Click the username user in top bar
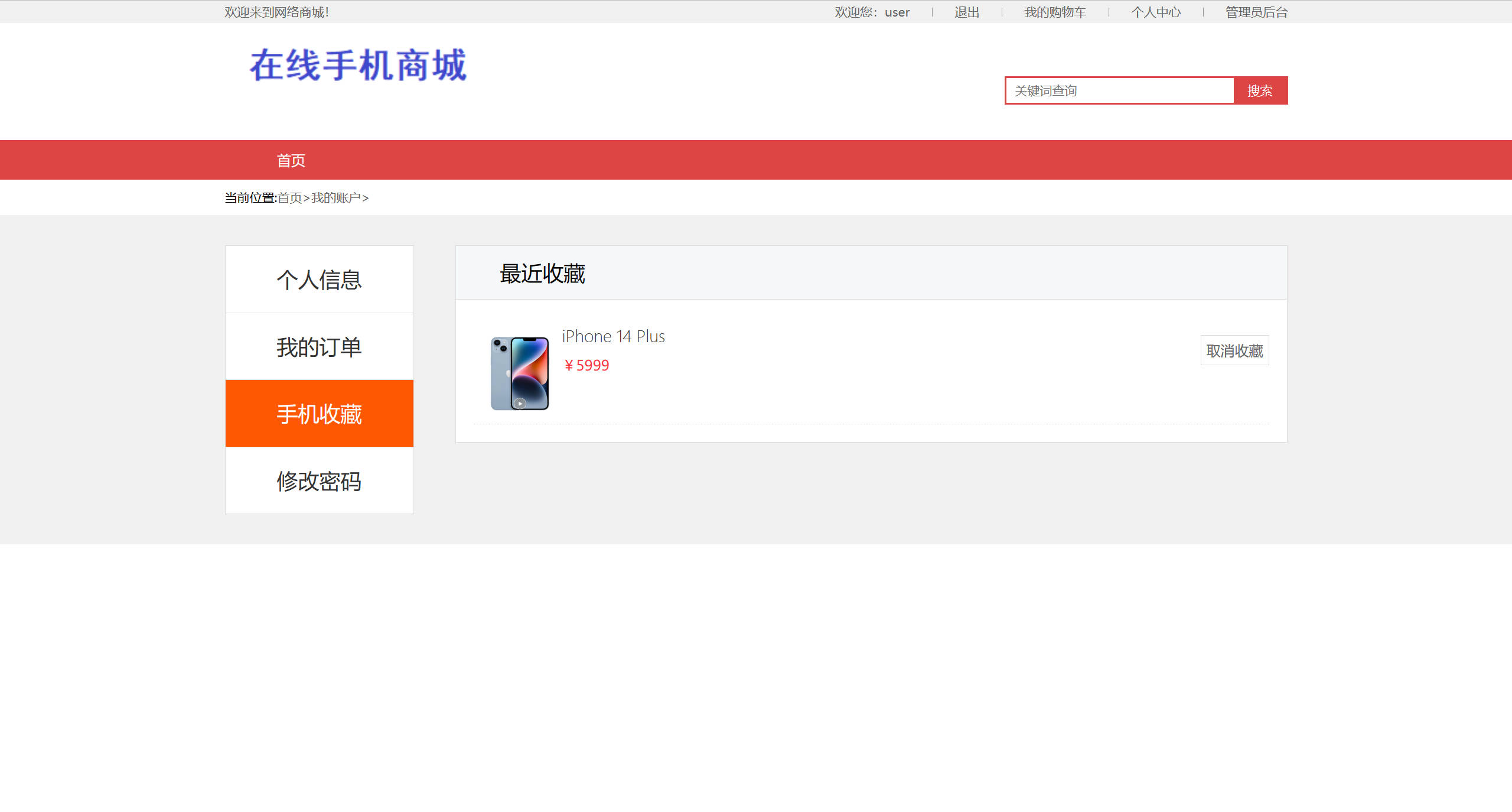 point(896,12)
